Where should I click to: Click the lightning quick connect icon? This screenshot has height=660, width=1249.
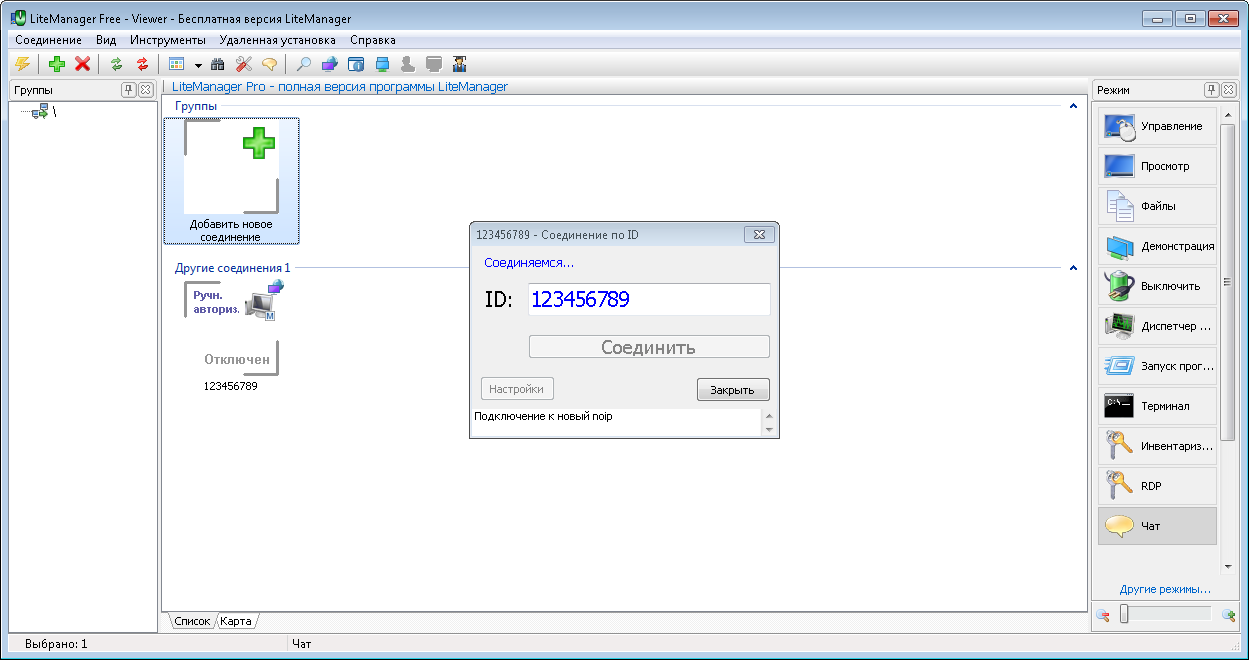point(22,64)
